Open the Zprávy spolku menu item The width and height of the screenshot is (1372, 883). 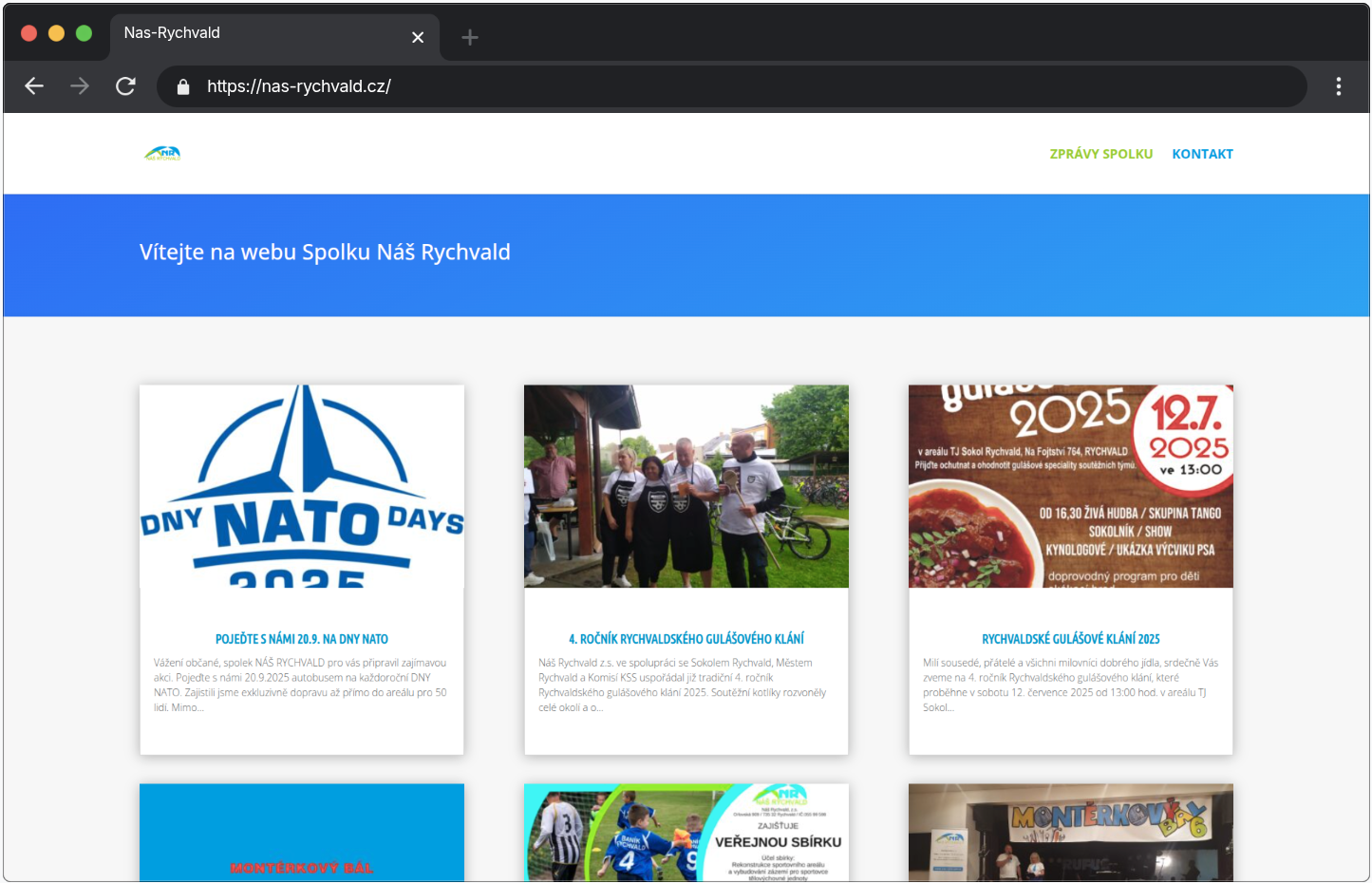coord(1100,154)
